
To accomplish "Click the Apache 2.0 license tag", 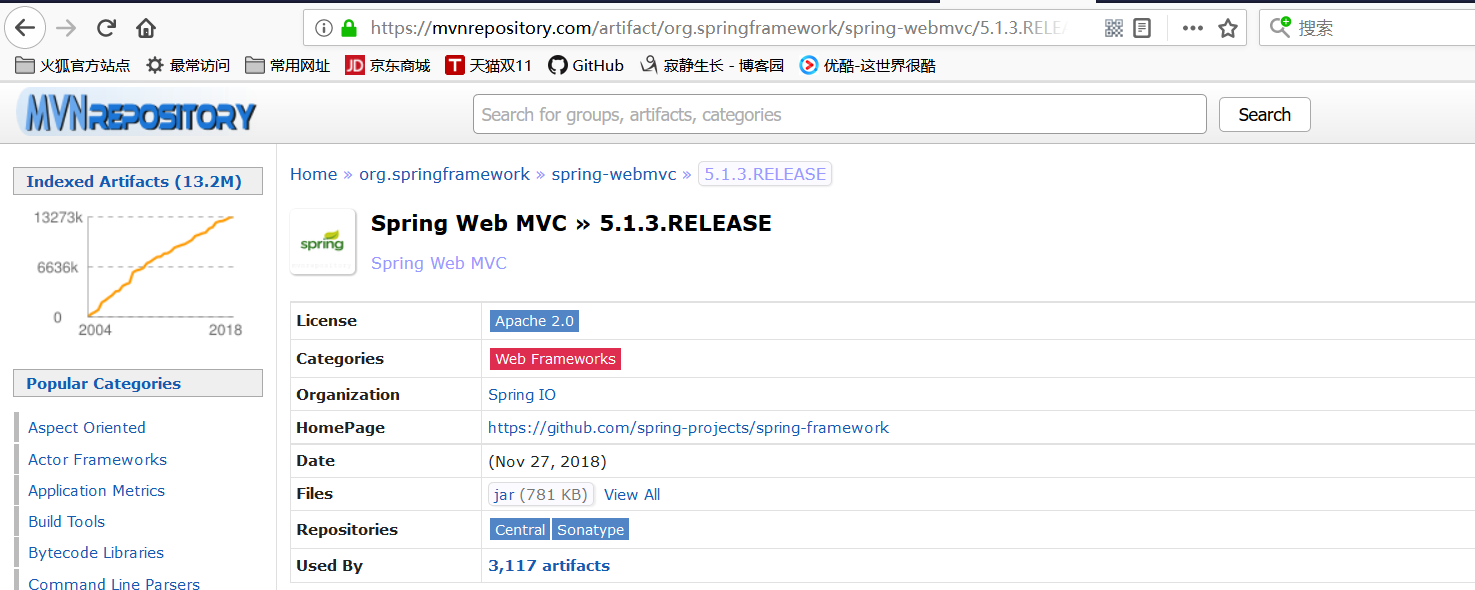I will tap(534, 321).
